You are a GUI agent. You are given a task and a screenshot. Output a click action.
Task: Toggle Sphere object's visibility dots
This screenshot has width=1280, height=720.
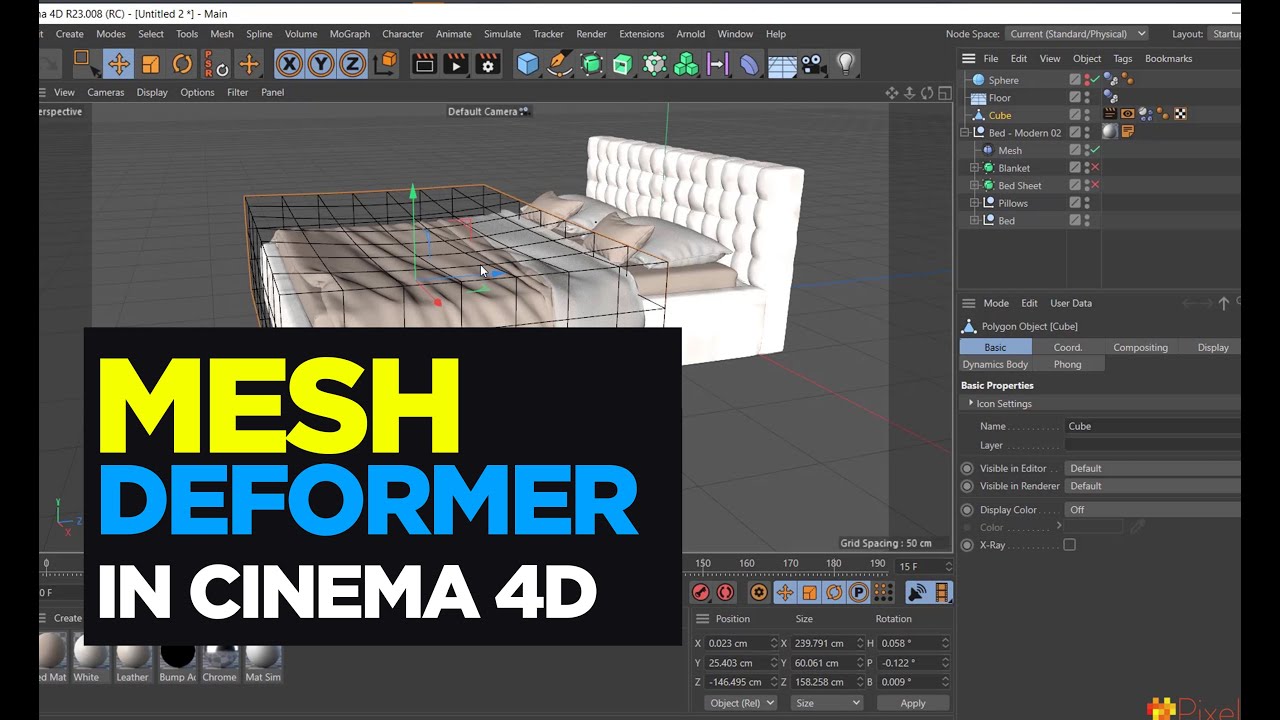(1087, 80)
